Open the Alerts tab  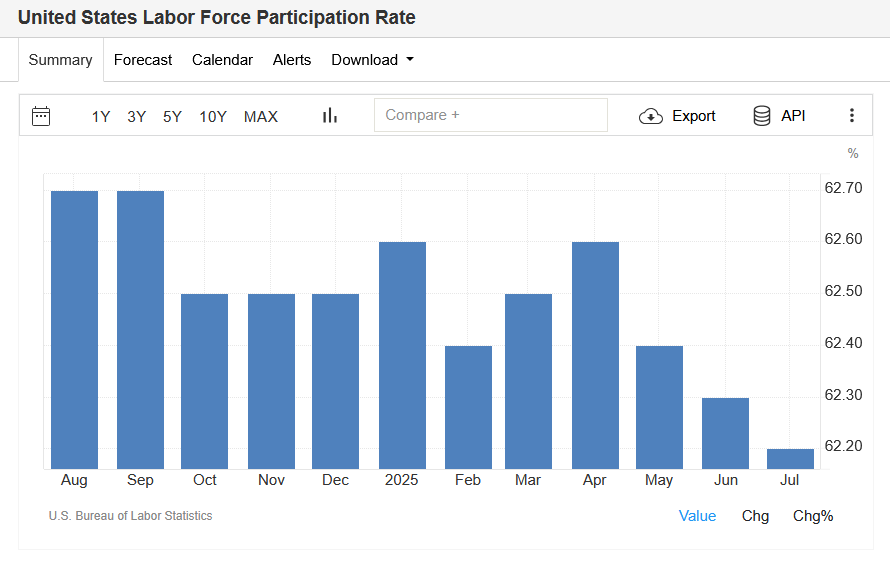coord(292,60)
